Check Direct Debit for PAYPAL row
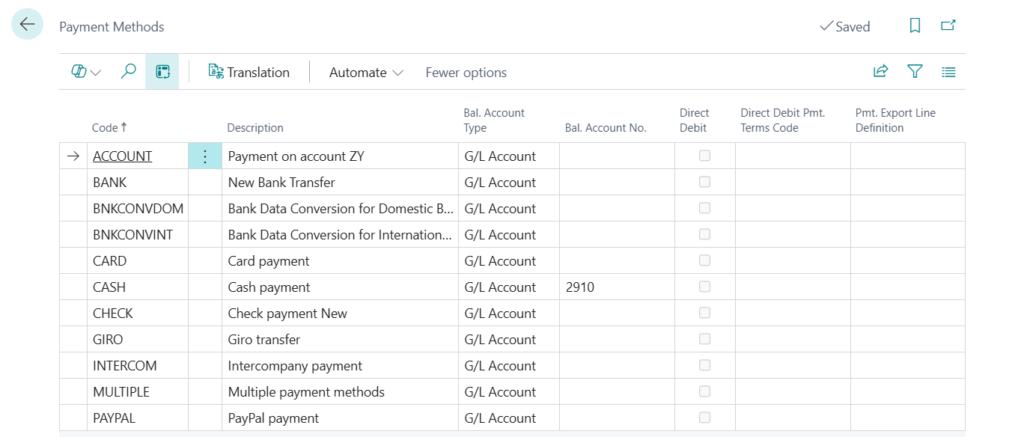1024x437 pixels. point(704,417)
